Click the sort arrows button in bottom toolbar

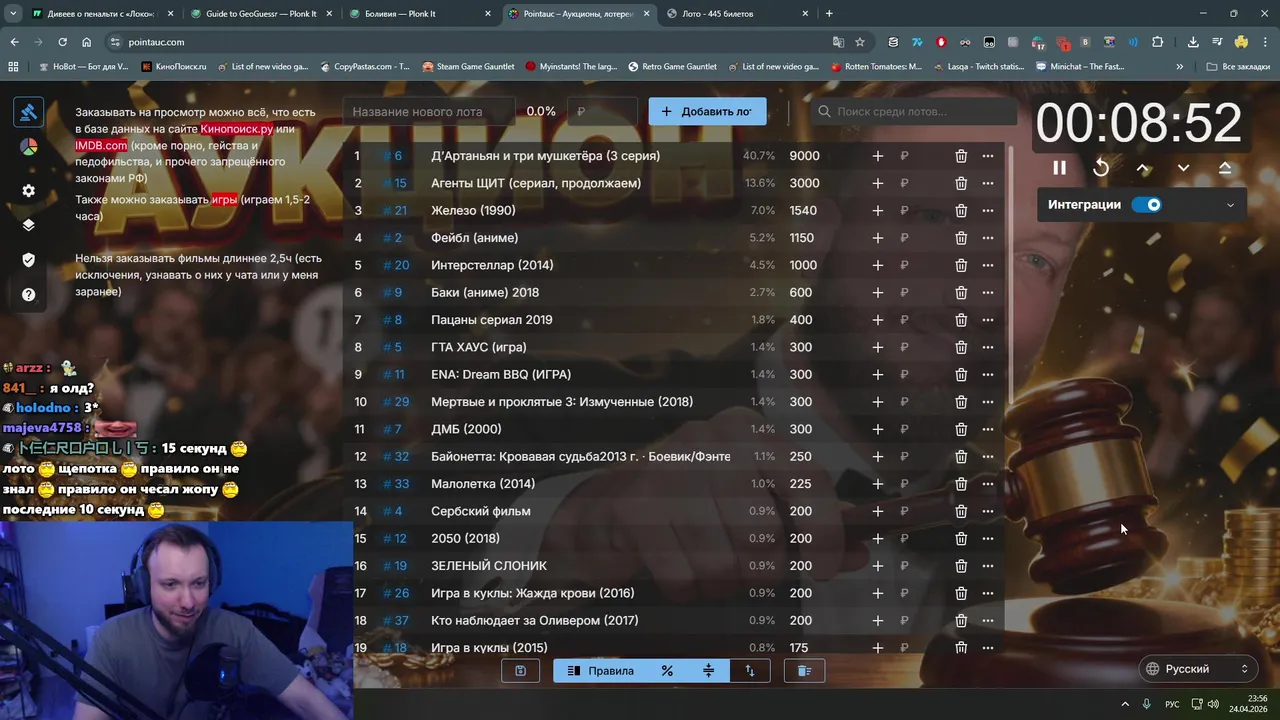tap(750, 671)
